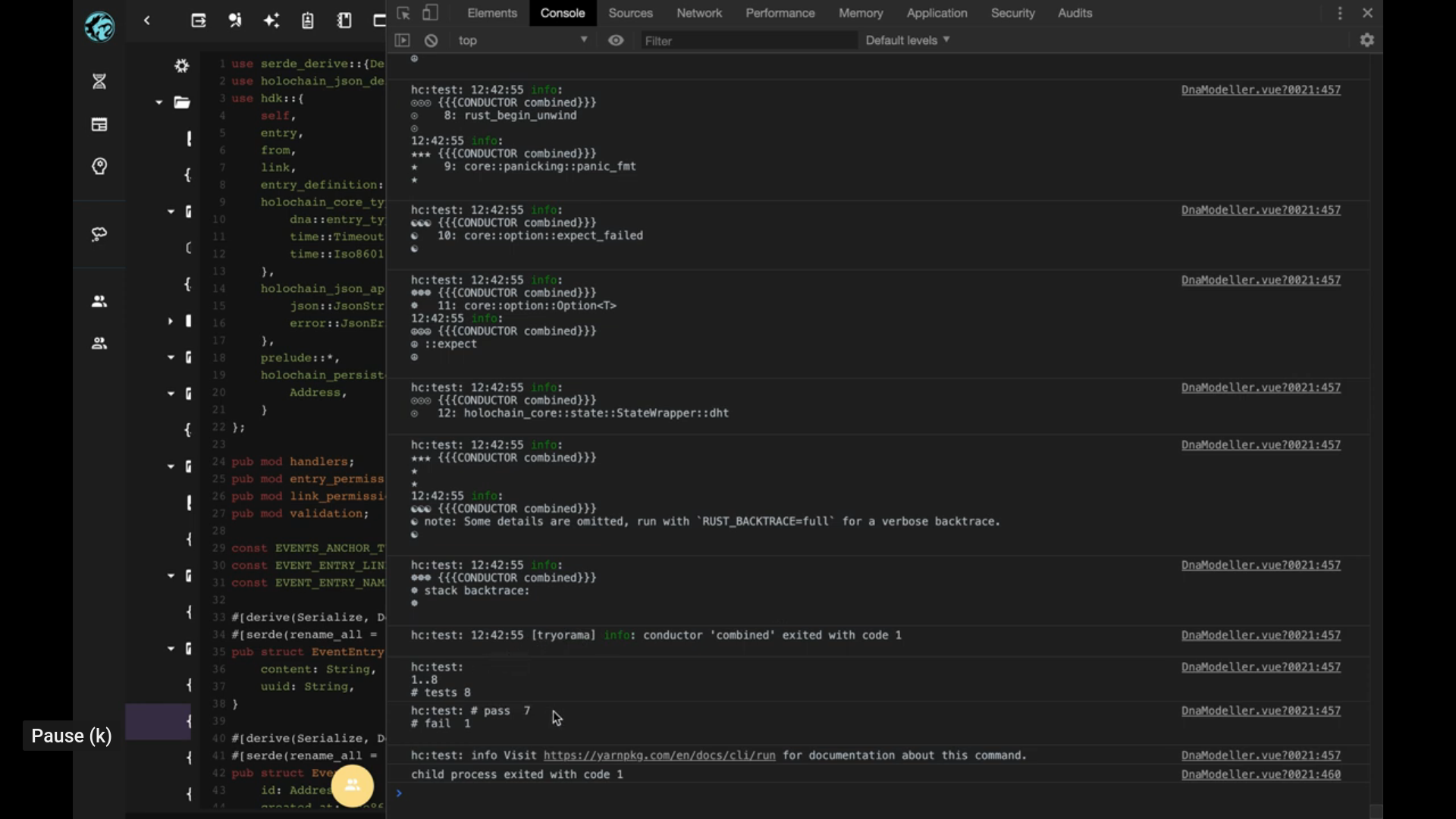Collapse the open folder in file tree

coord(158,102)
